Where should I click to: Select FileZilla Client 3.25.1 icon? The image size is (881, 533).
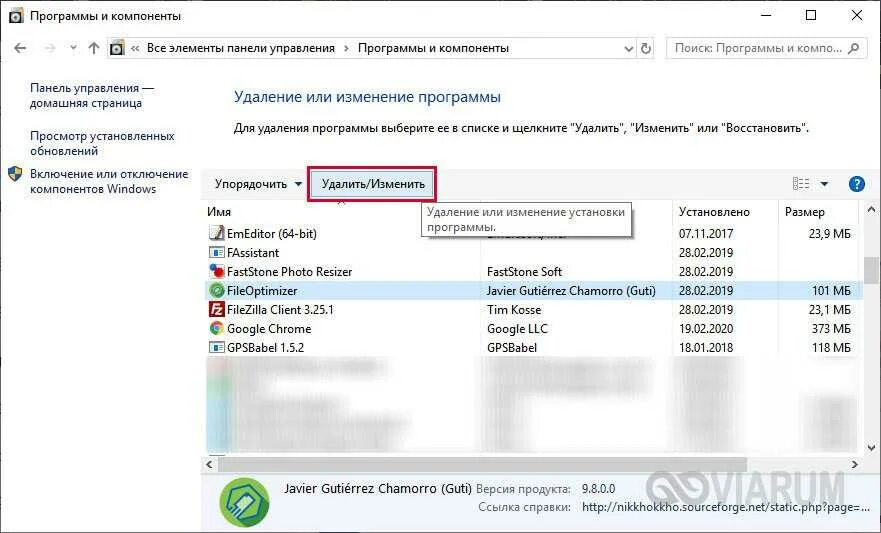pos(216,309)
